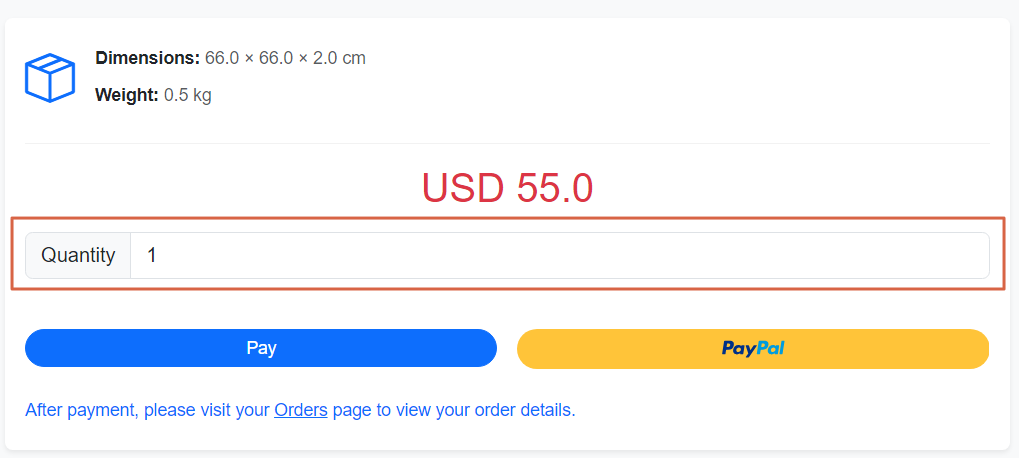This screenshot has height=458, width=1019.
Task: Click the bold Dimensions label
Action: (x=147, y=58)
